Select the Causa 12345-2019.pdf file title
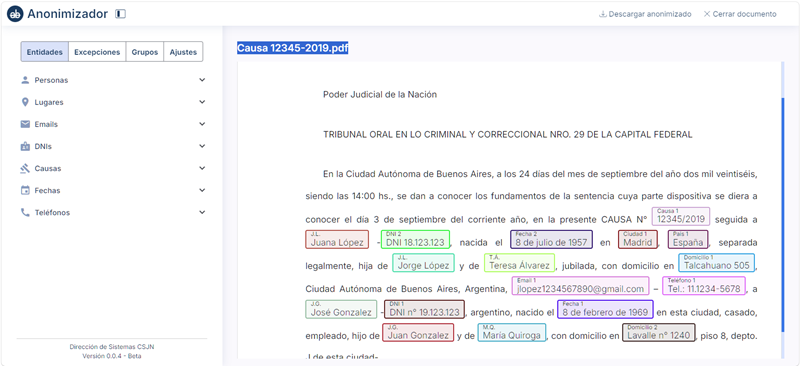 (x=293, y=48)
